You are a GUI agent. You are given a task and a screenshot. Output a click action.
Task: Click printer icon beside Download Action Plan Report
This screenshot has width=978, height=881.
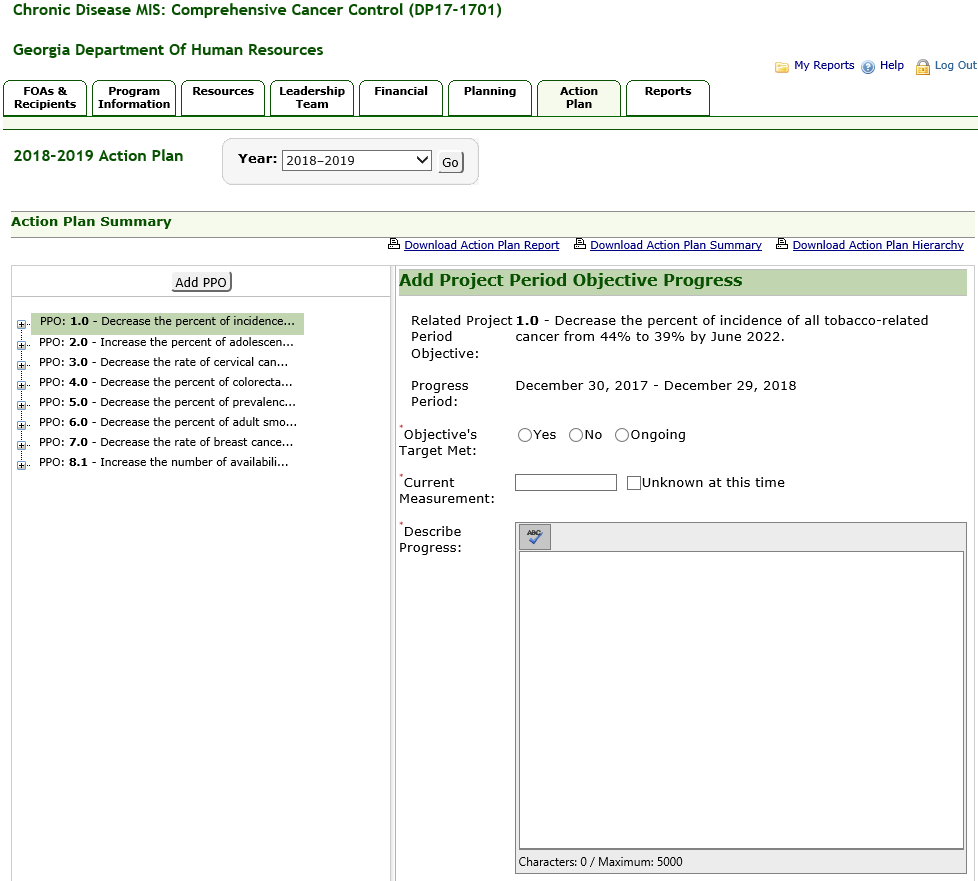(394, 245)
